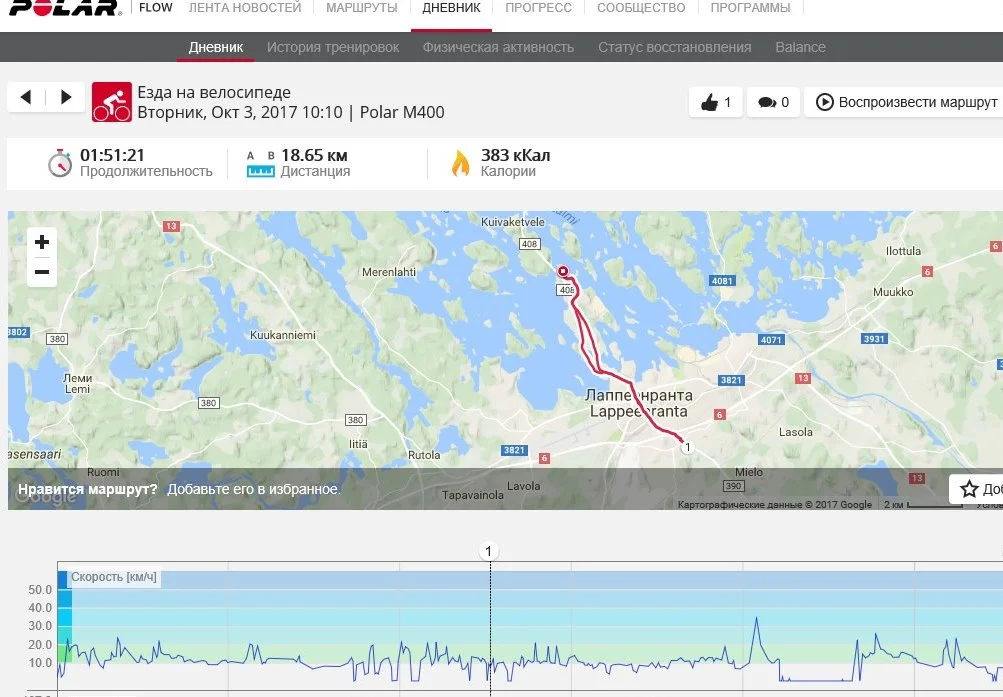This screenshot has height=697, width=1003.
Task: Switch to Статус восстановления tab
Action: coord(674,47)
